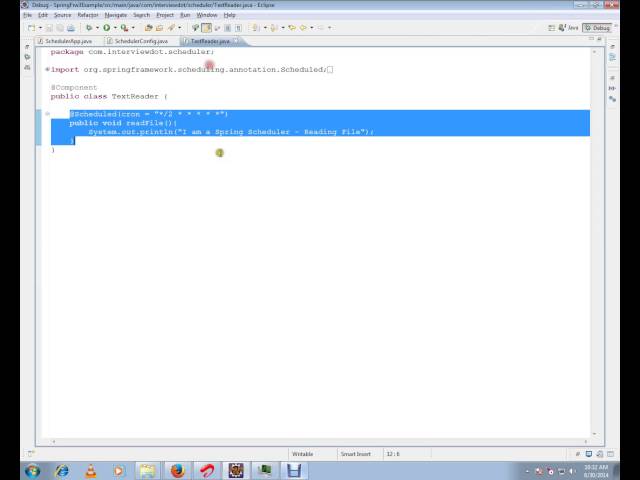The image size is (640, 480).
Task: Open the Source menu
Action: click(62, 15)
